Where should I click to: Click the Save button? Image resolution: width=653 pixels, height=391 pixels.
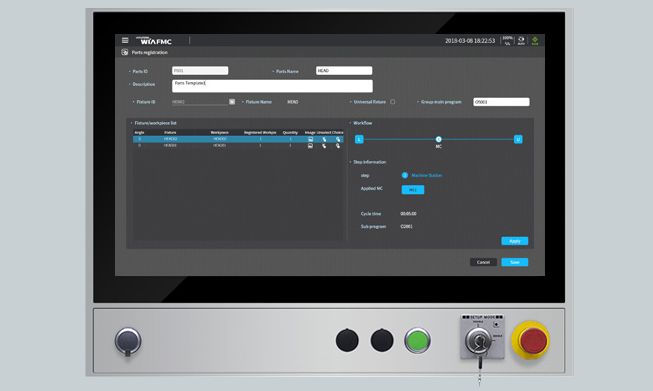click(x=515, y=262)
